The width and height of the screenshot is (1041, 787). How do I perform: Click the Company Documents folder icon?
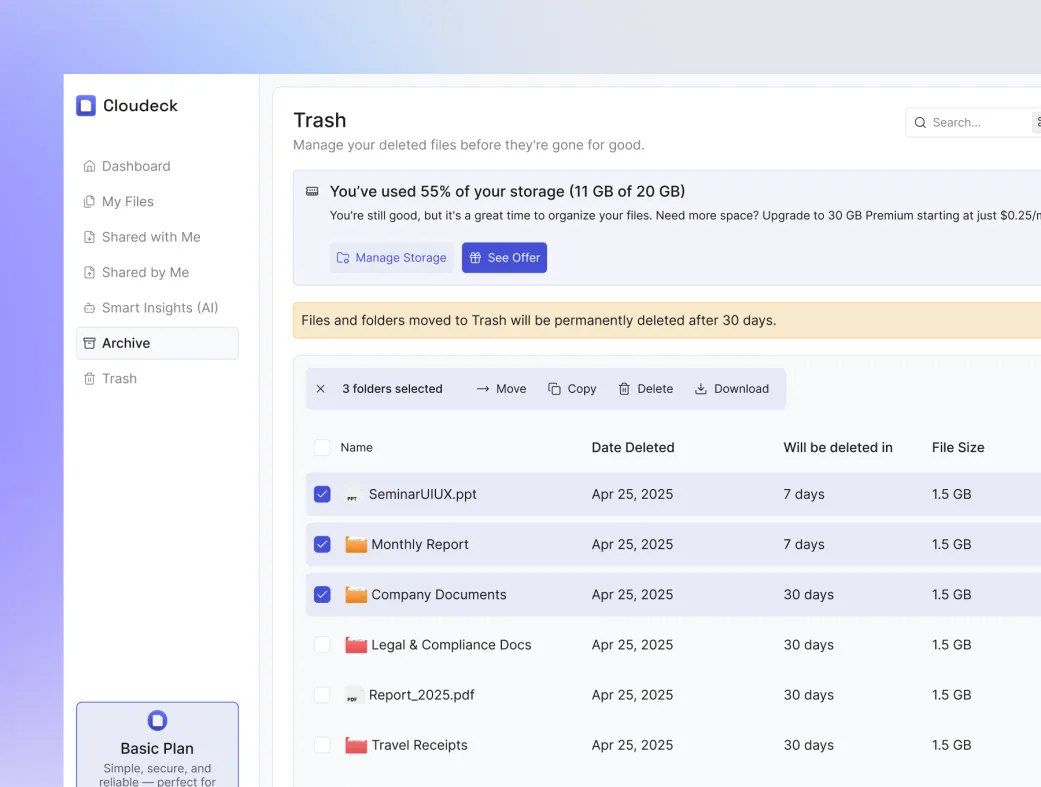[x=356, y=595]
